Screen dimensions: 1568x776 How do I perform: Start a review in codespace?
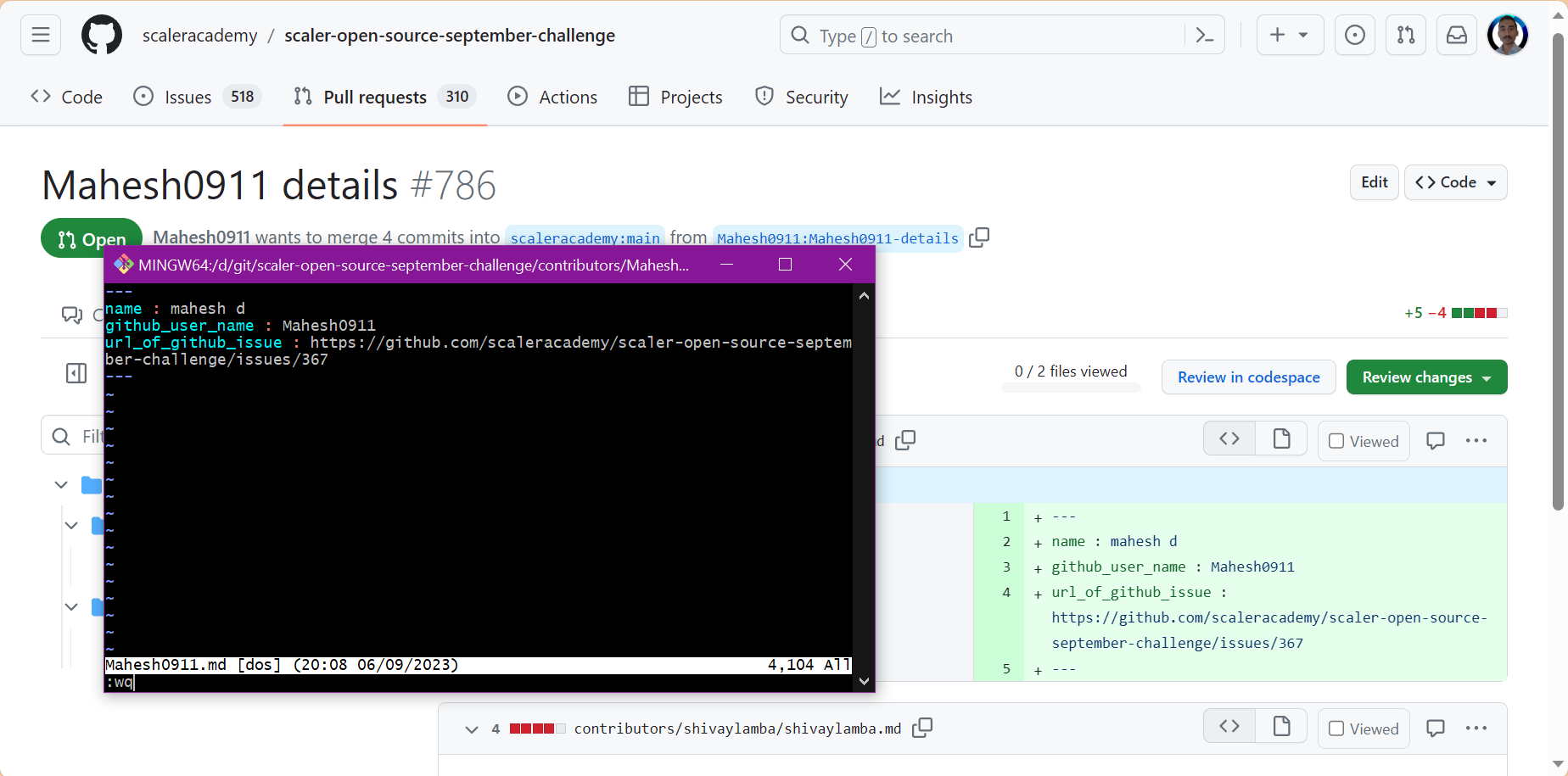pos(1248,377)
